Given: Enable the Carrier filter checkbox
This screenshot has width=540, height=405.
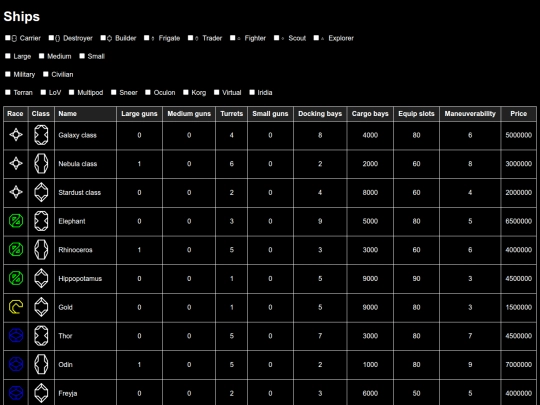Looking at the screenshot, I should 8,38.
